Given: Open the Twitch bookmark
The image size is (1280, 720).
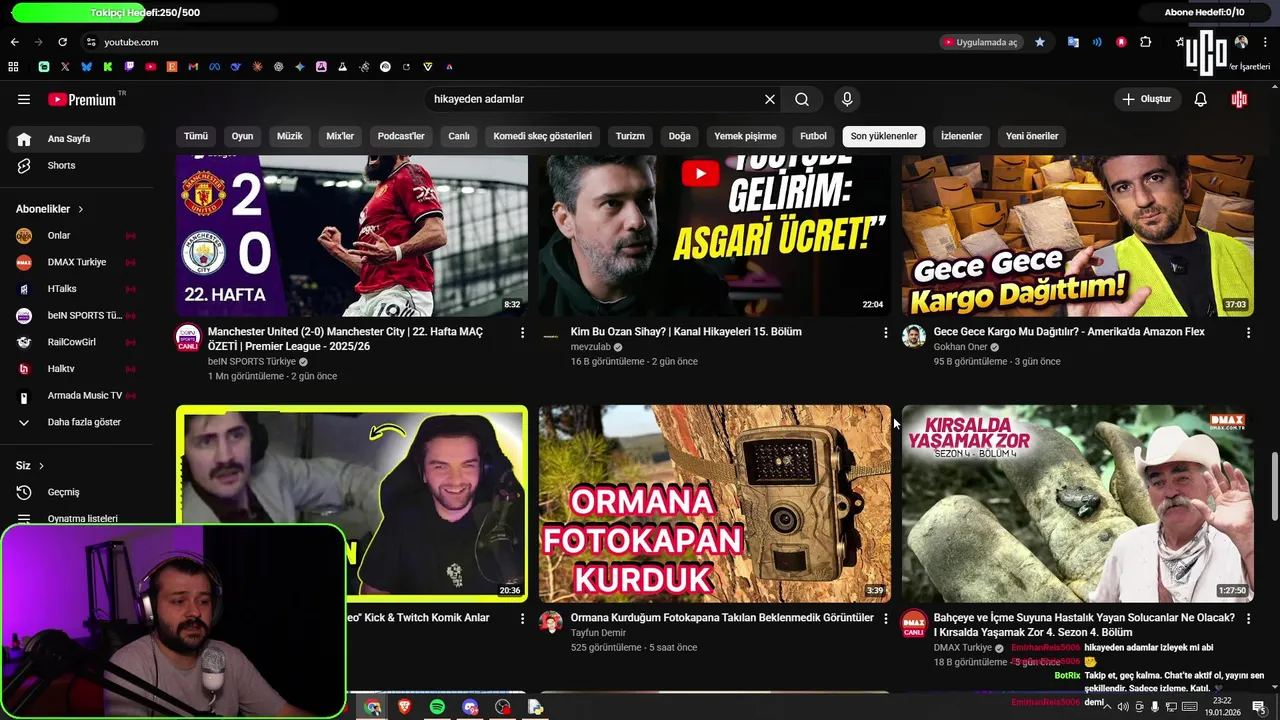Looking at the screenshot, I should (x=129, y=67).
